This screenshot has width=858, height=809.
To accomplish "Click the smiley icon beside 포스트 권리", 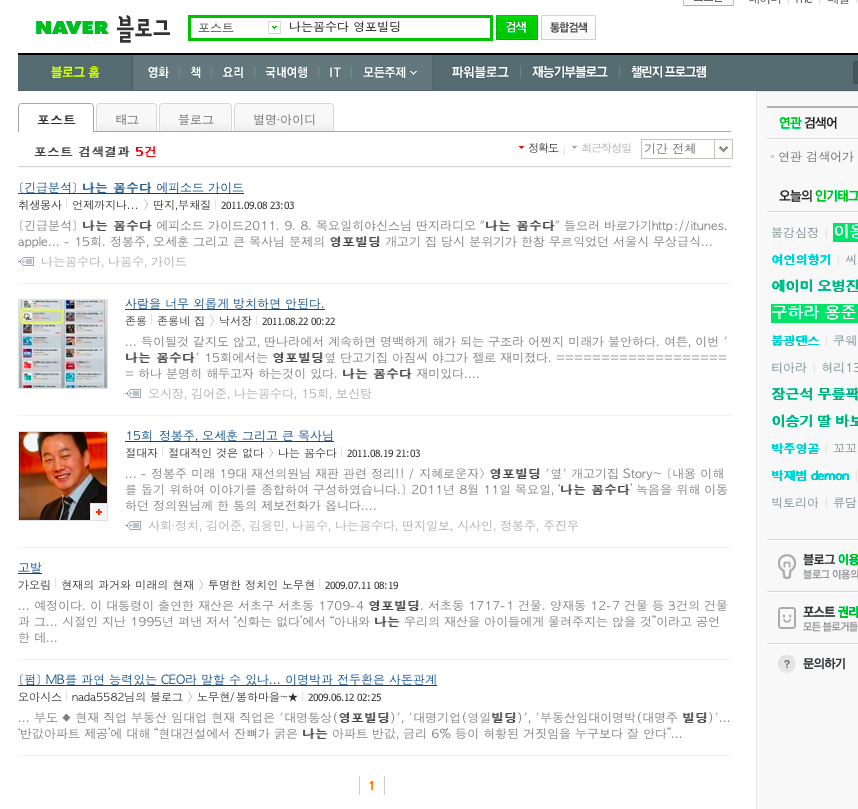I will coord(786,618).
